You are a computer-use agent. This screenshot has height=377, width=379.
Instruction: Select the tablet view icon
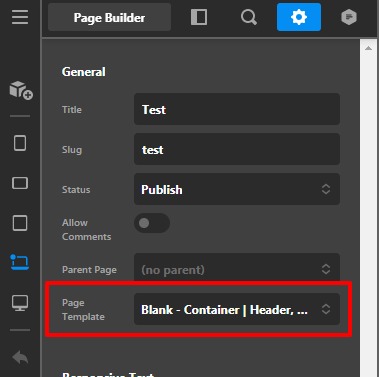pos(20,223)
